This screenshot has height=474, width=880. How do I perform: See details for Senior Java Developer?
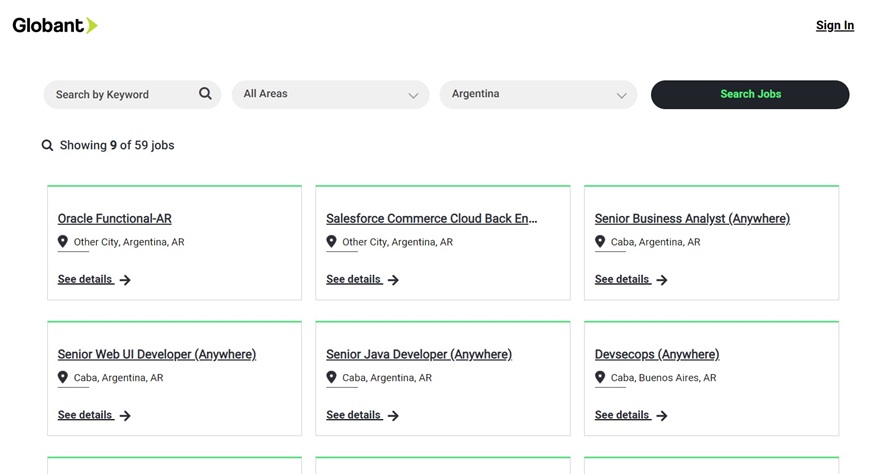pyautogui.click(x=354, y=415)
